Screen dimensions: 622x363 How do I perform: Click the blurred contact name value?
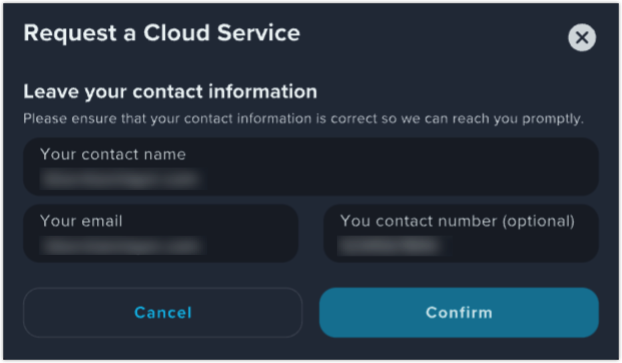pos(121,179)
